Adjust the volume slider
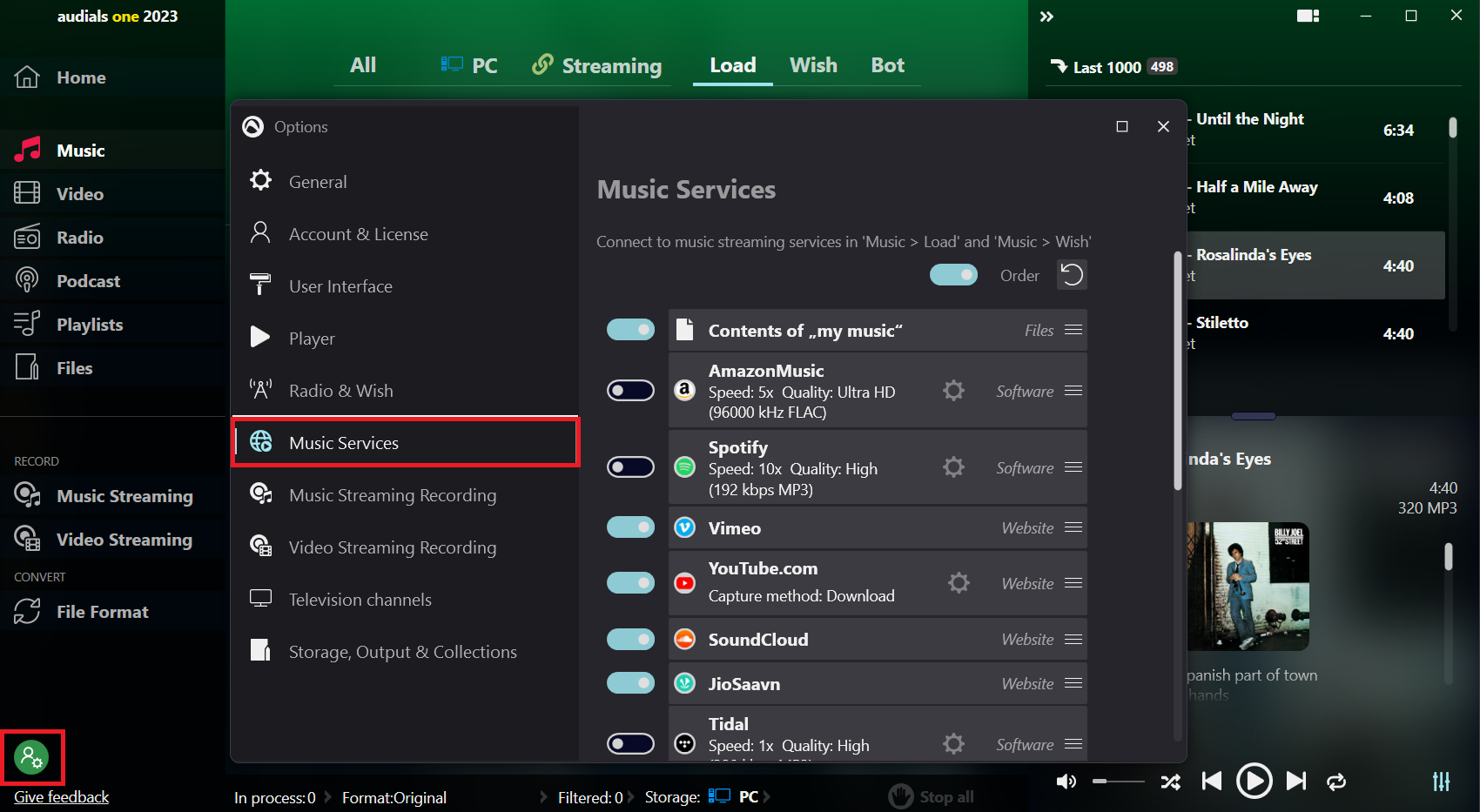The width and height of the screenshot is (1480, 812). point(1119,782)
